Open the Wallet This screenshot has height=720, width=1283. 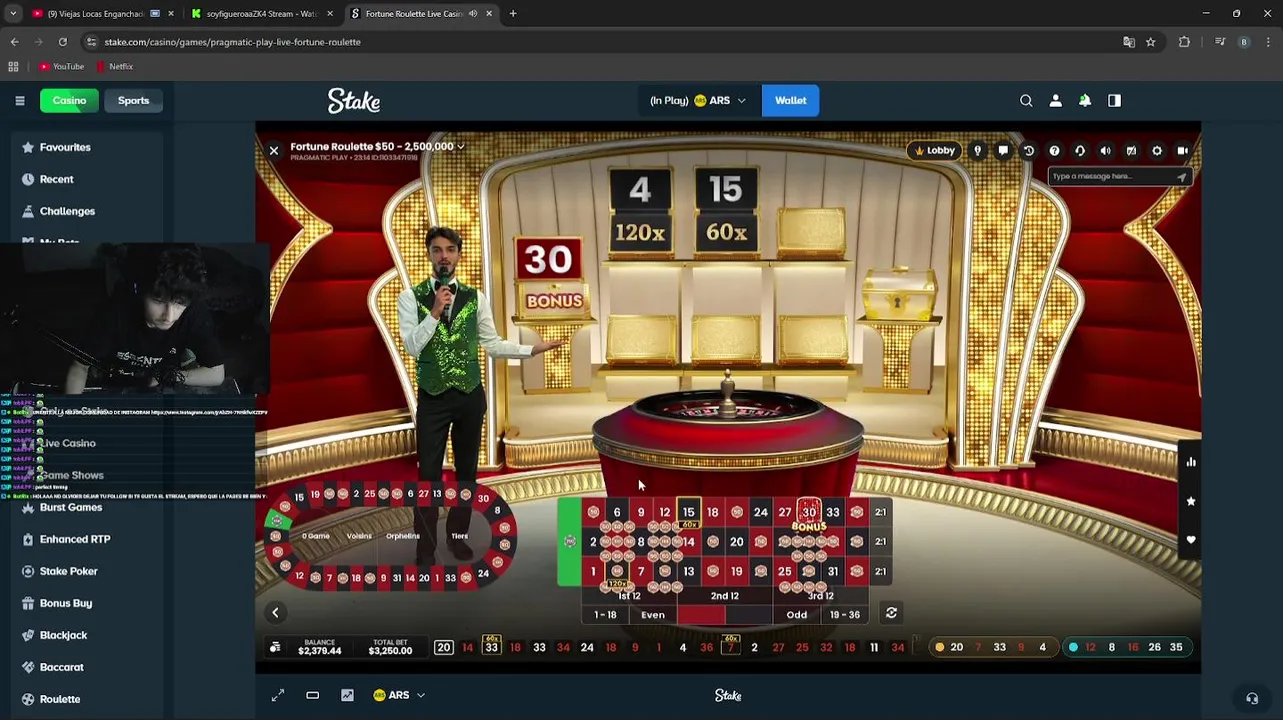coord(790,100)
